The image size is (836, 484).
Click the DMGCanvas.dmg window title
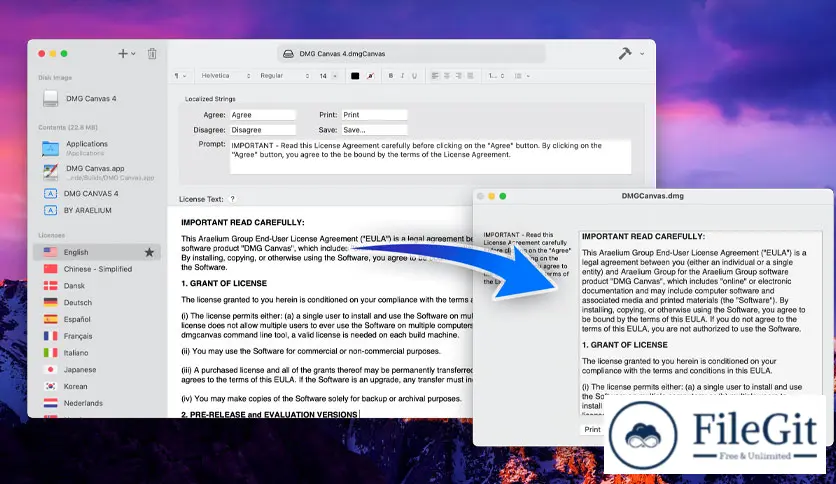(653, 196)
